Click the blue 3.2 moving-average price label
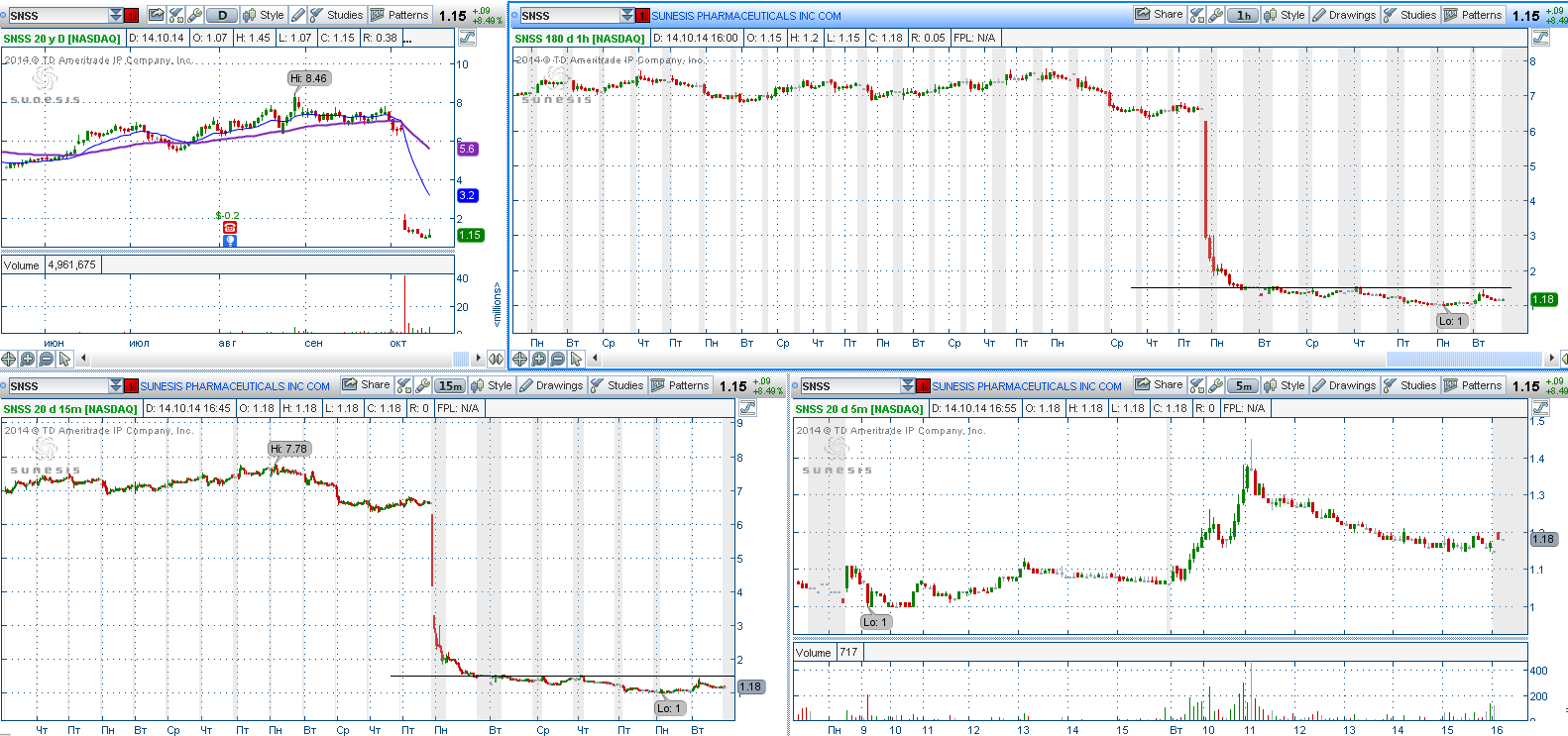Screen dimensions: 1568x736 click(x=468, y=195)
